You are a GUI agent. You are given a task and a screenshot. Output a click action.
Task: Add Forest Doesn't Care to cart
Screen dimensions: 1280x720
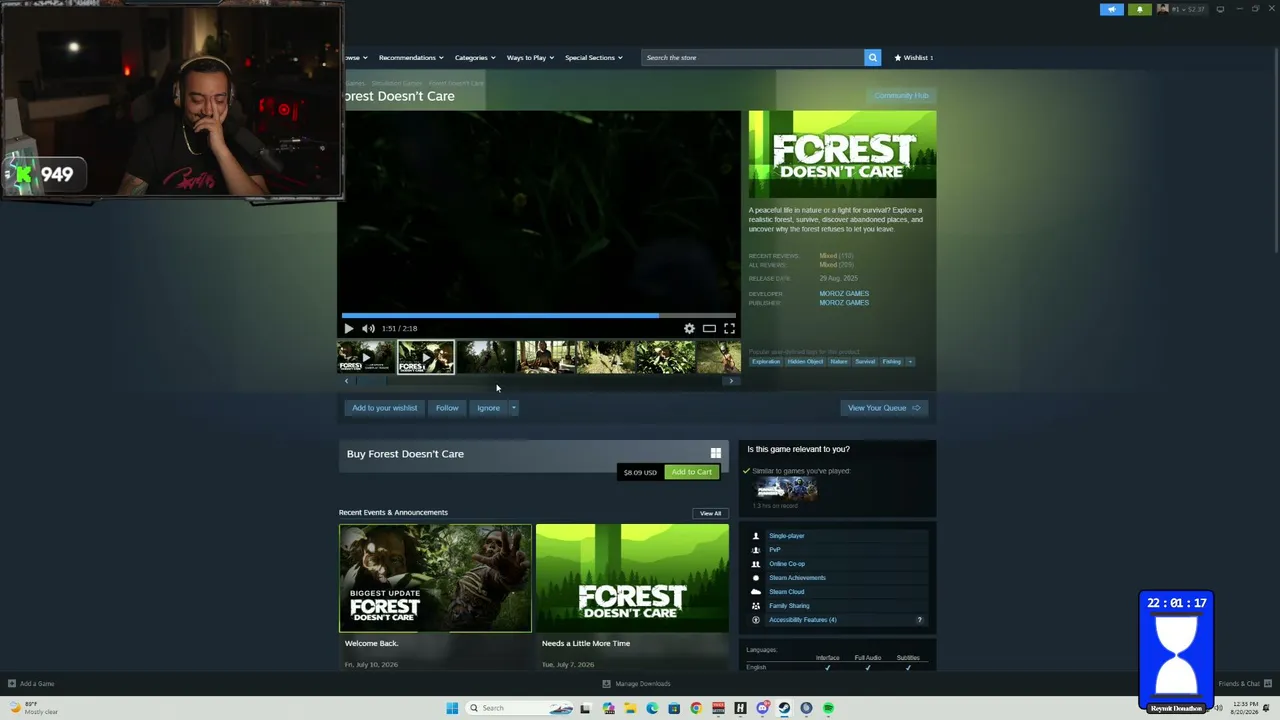coord(691,472)
